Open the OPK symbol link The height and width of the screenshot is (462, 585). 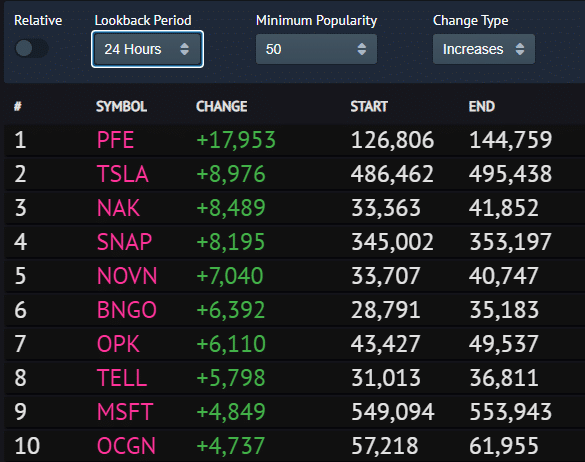(x=118, y=344)
